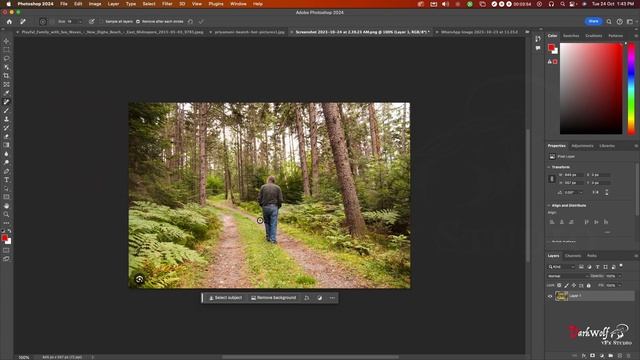This screenshot has height=360, width=640.
Task: Click the blue Share button
Action: pos(593,21)
